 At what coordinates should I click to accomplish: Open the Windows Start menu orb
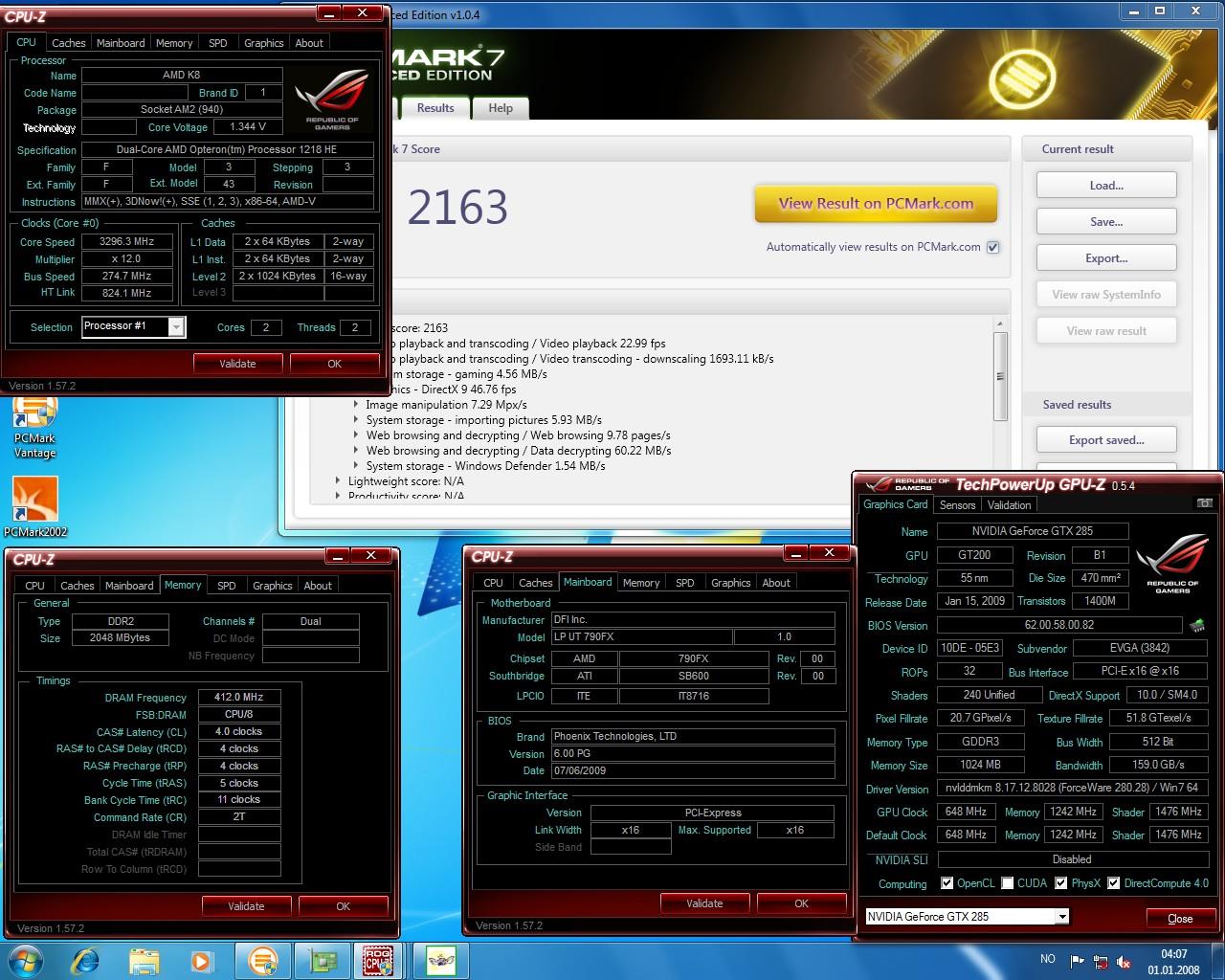(26, 960)
